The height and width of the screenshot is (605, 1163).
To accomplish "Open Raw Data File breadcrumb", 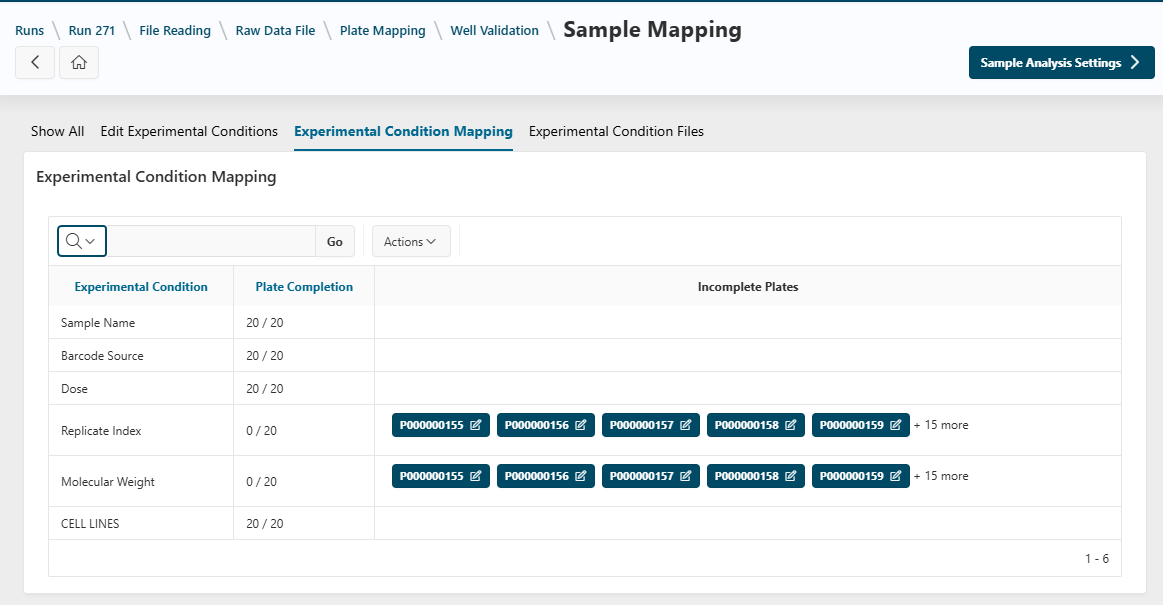I will (x=275, y=30).
